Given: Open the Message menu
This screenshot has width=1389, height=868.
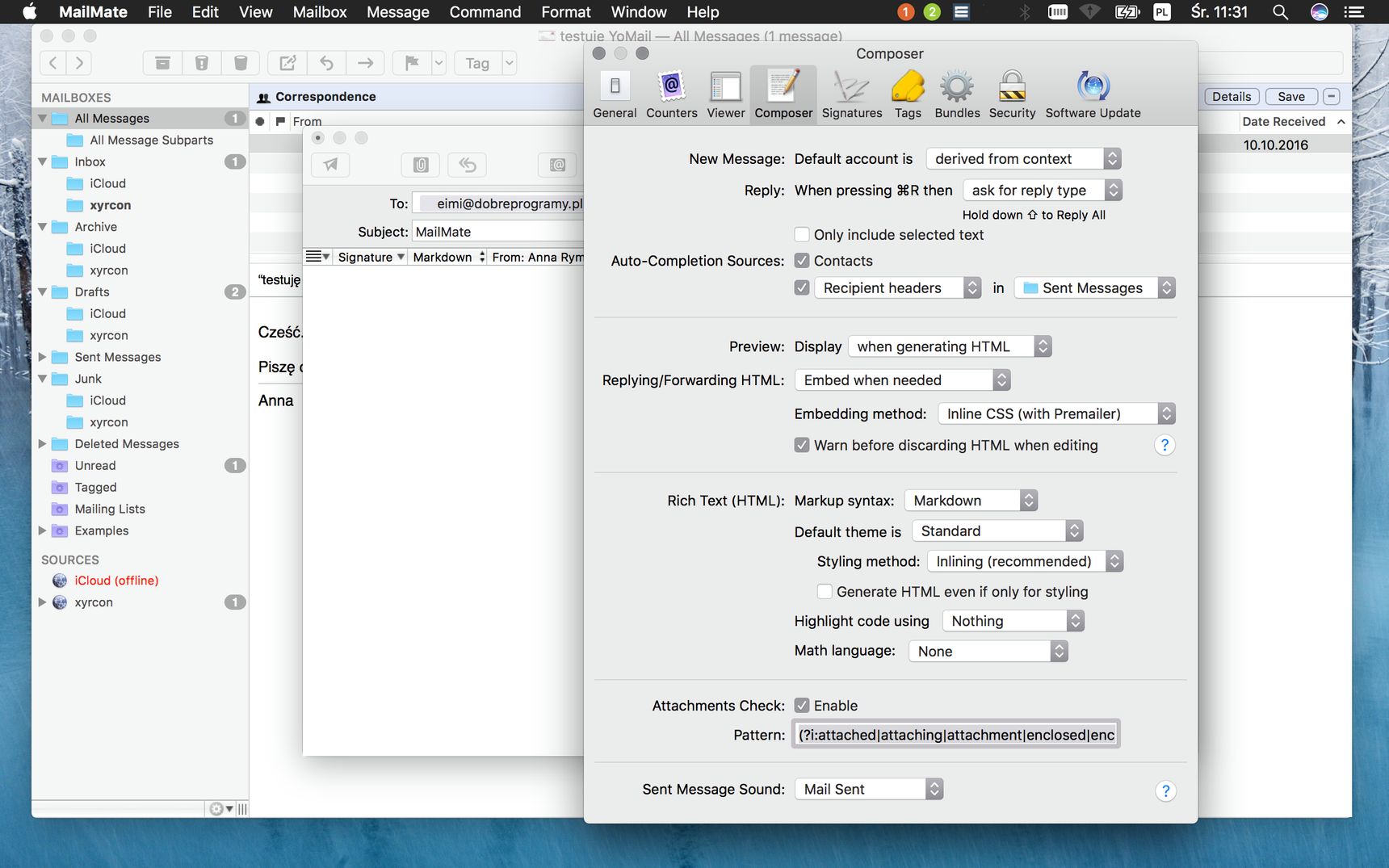Looking at the screenshot, I should tap(397, 12).
